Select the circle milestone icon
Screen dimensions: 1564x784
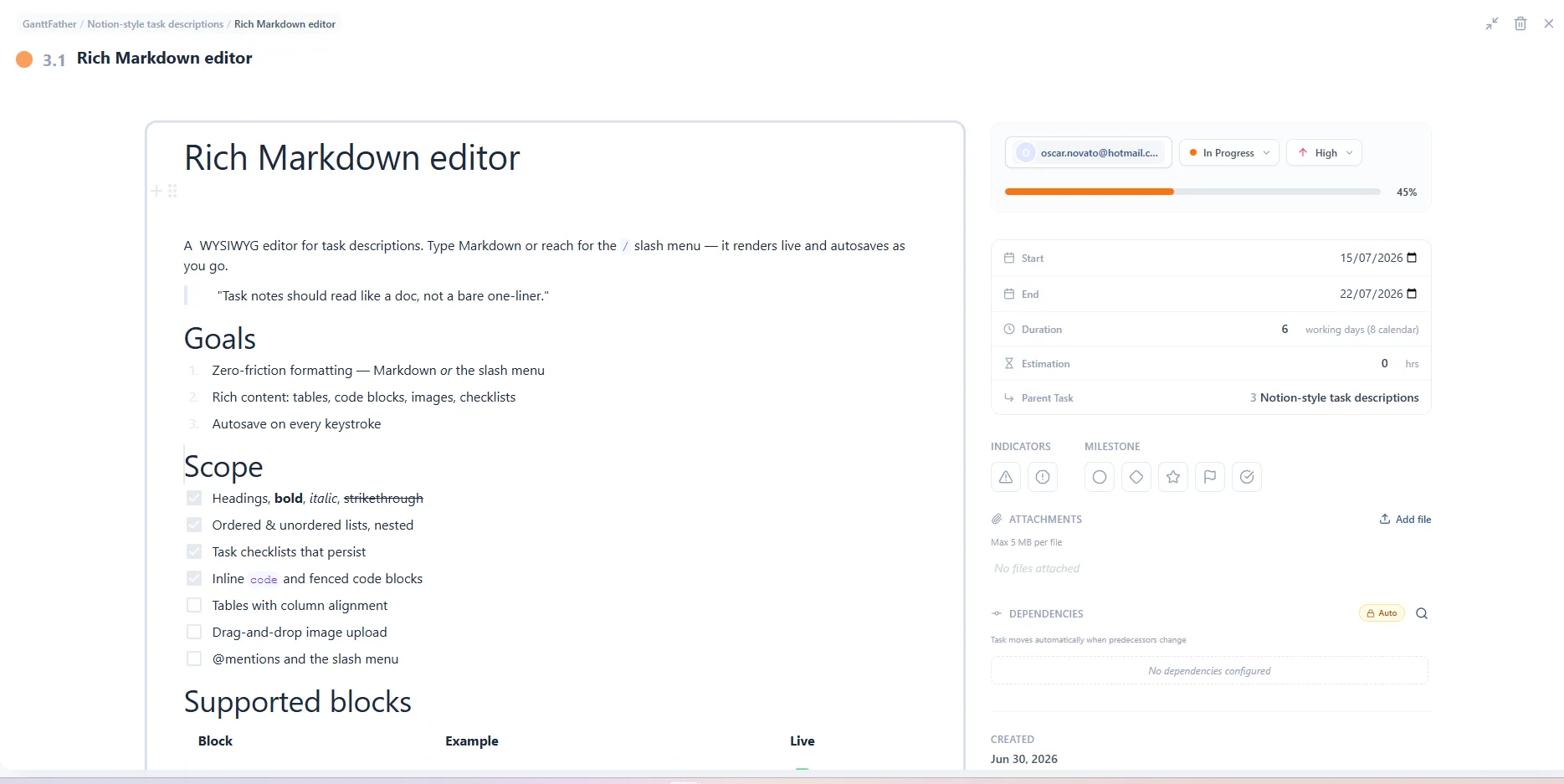click(x=1100, y=477)
